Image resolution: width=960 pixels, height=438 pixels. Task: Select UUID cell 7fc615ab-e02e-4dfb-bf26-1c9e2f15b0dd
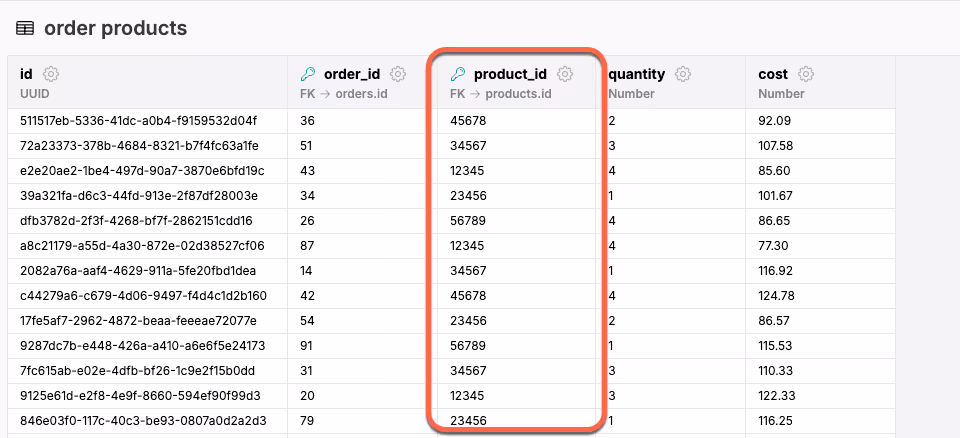tap(148, 371)
